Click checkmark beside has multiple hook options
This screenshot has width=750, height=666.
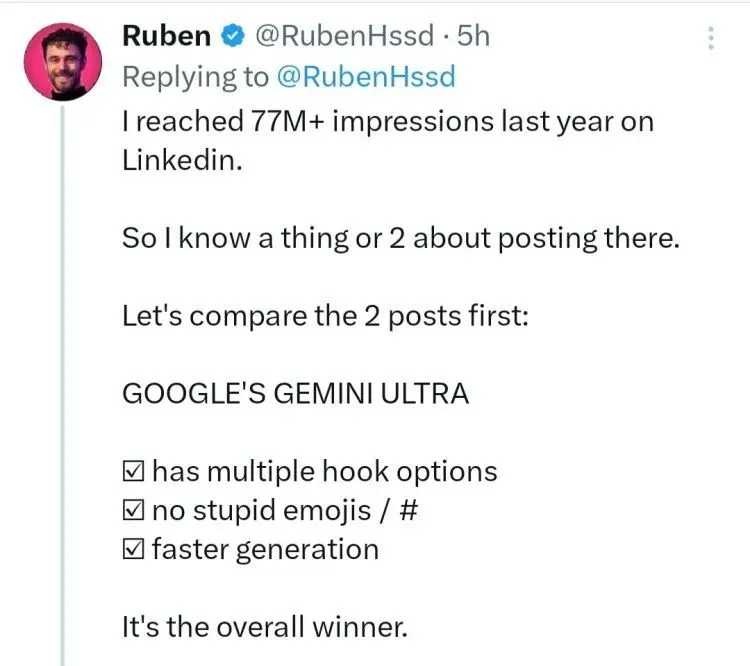pos(133,471)
